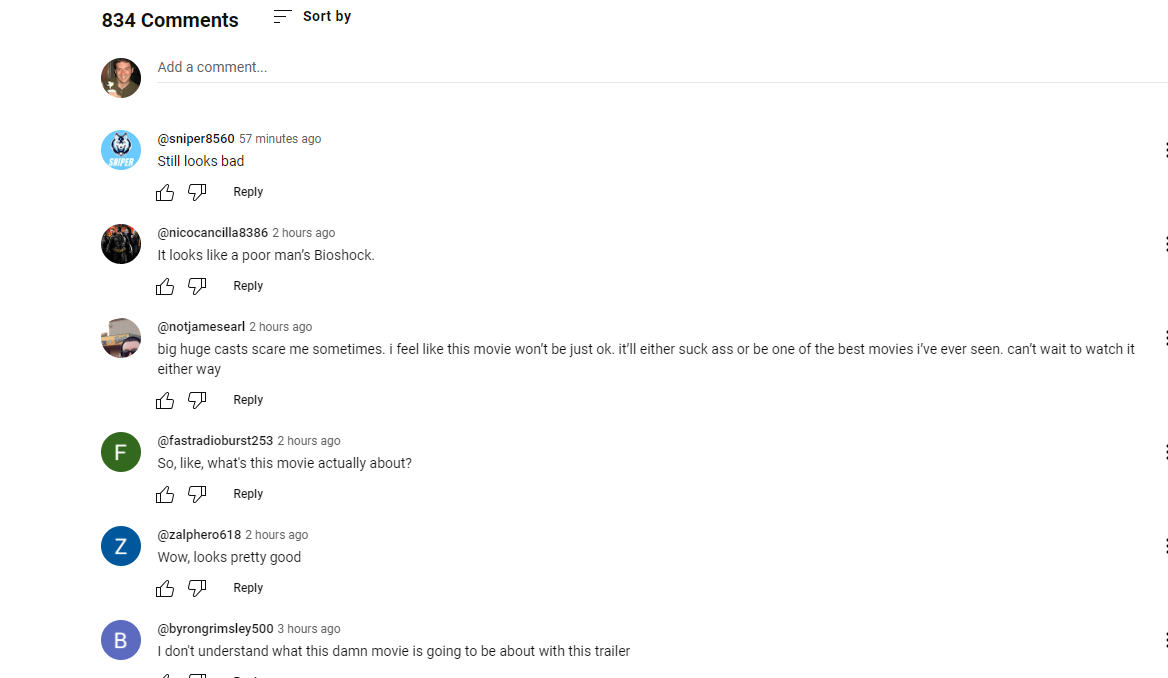
Task: Reply to the poor man's Bioshock comment
Action: [248, 285]
